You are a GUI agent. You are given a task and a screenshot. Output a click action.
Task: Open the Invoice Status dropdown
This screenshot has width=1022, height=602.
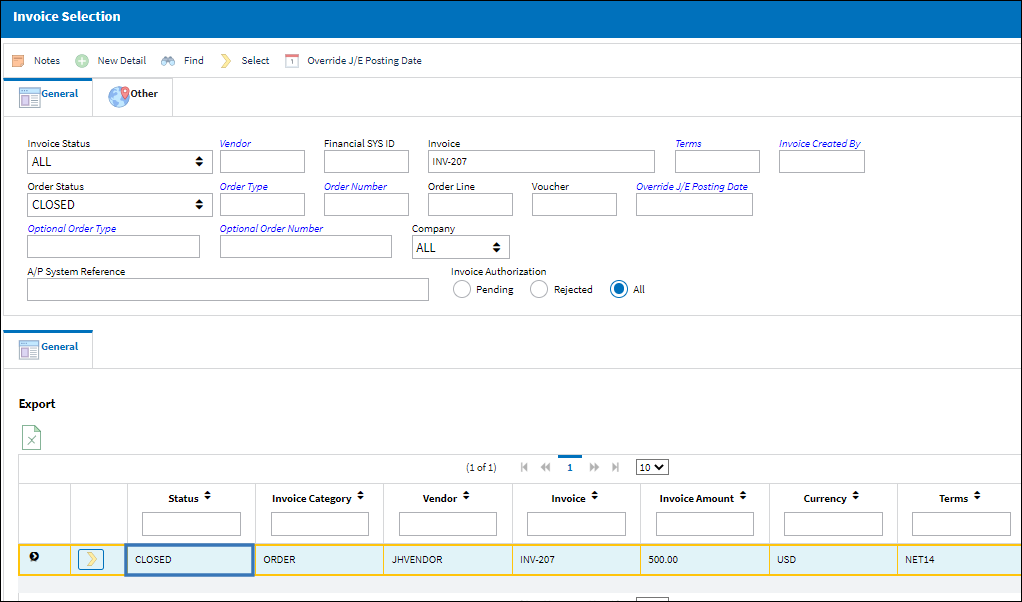[120, 162]
